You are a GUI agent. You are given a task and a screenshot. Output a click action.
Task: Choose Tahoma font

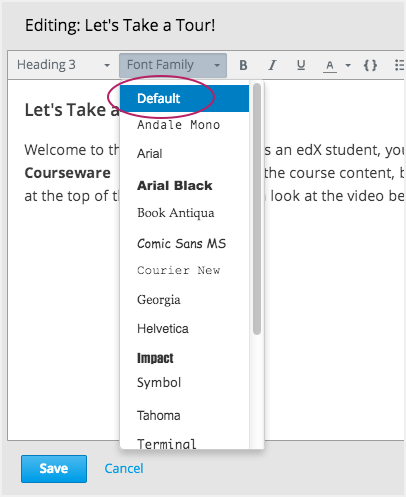184,416
